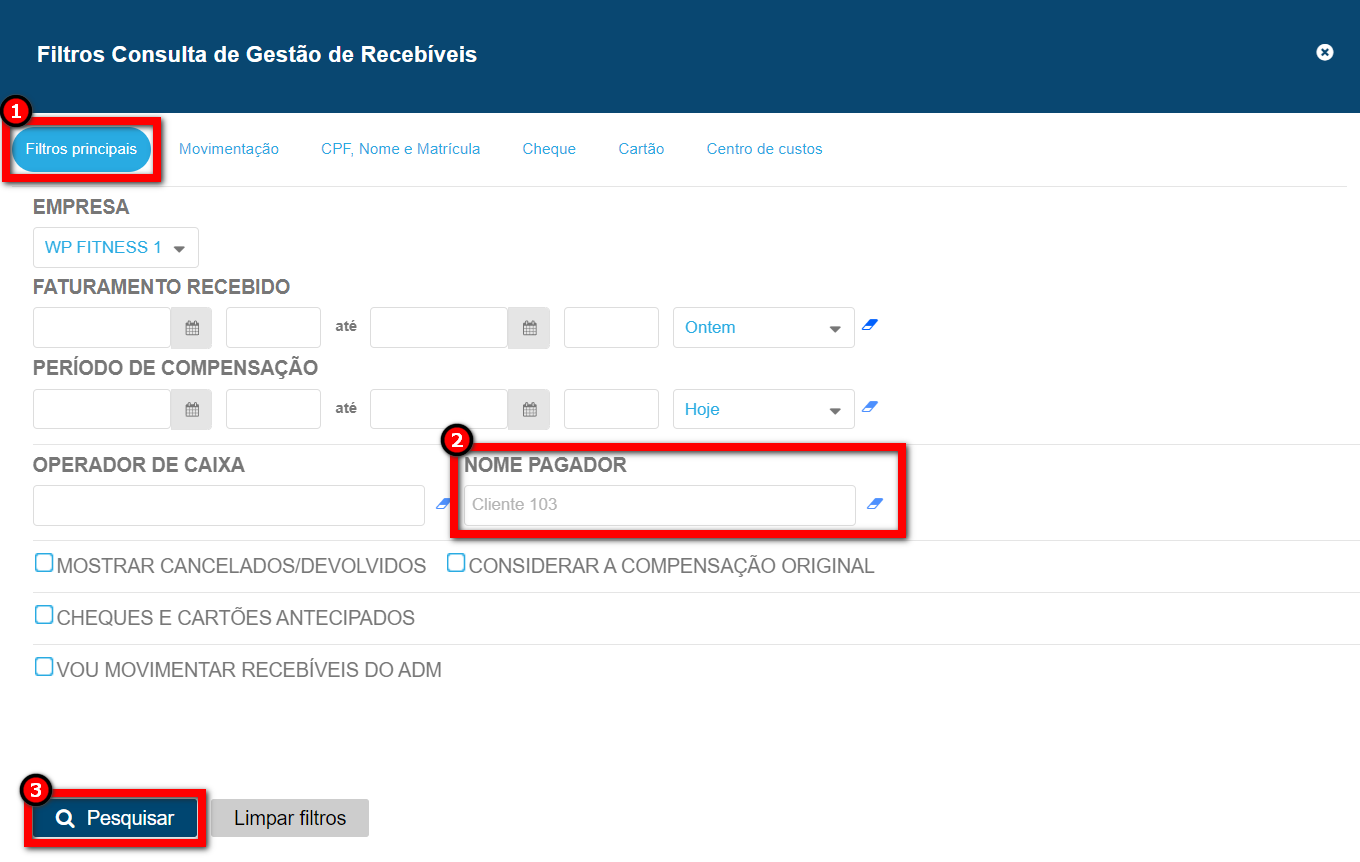Screen dimensions: 1360x862
Task: Expand the Hoje period dropdown
Action: click(x=763, y=410)
